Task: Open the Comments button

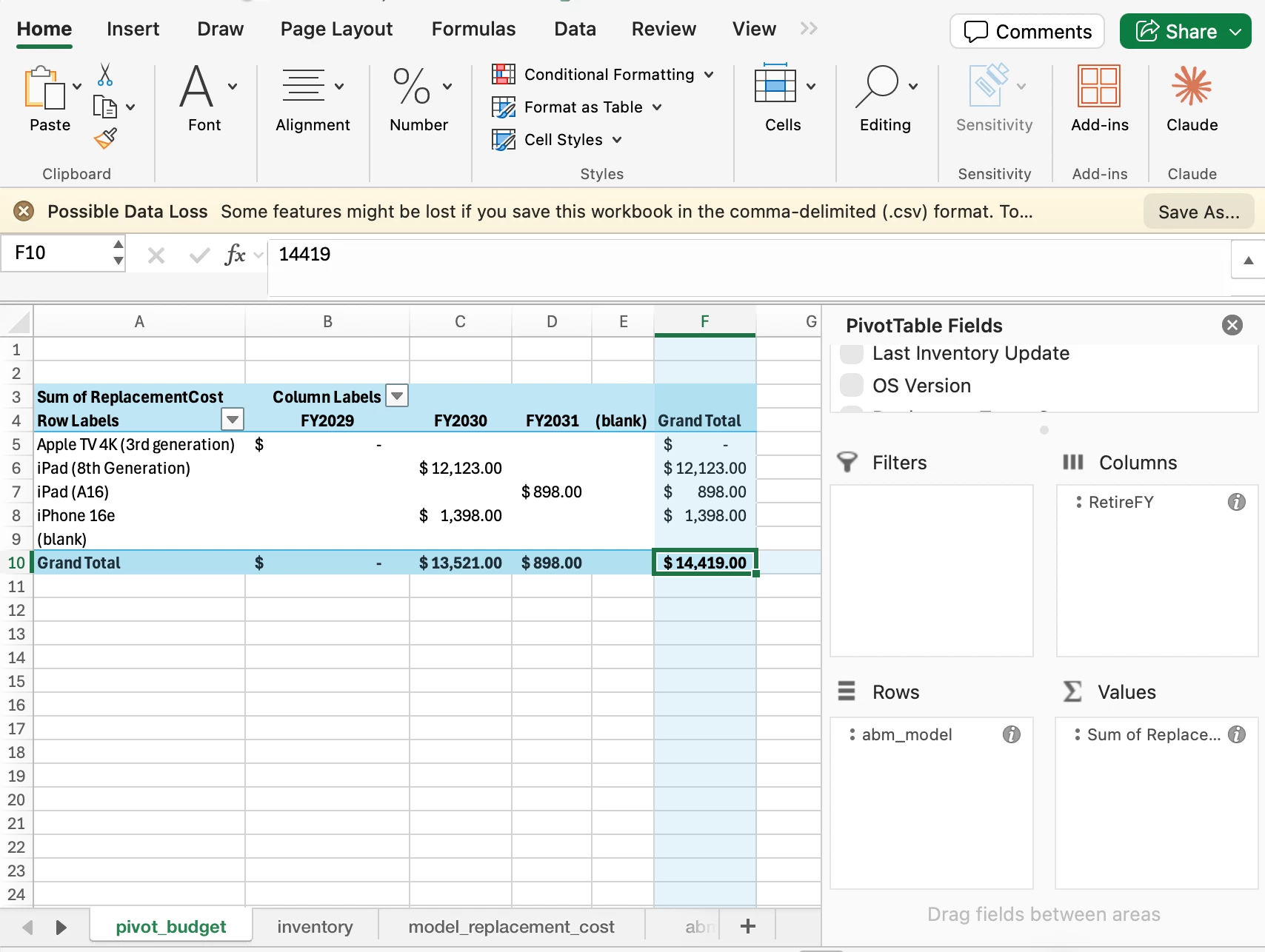Action: pos(1027,32)
